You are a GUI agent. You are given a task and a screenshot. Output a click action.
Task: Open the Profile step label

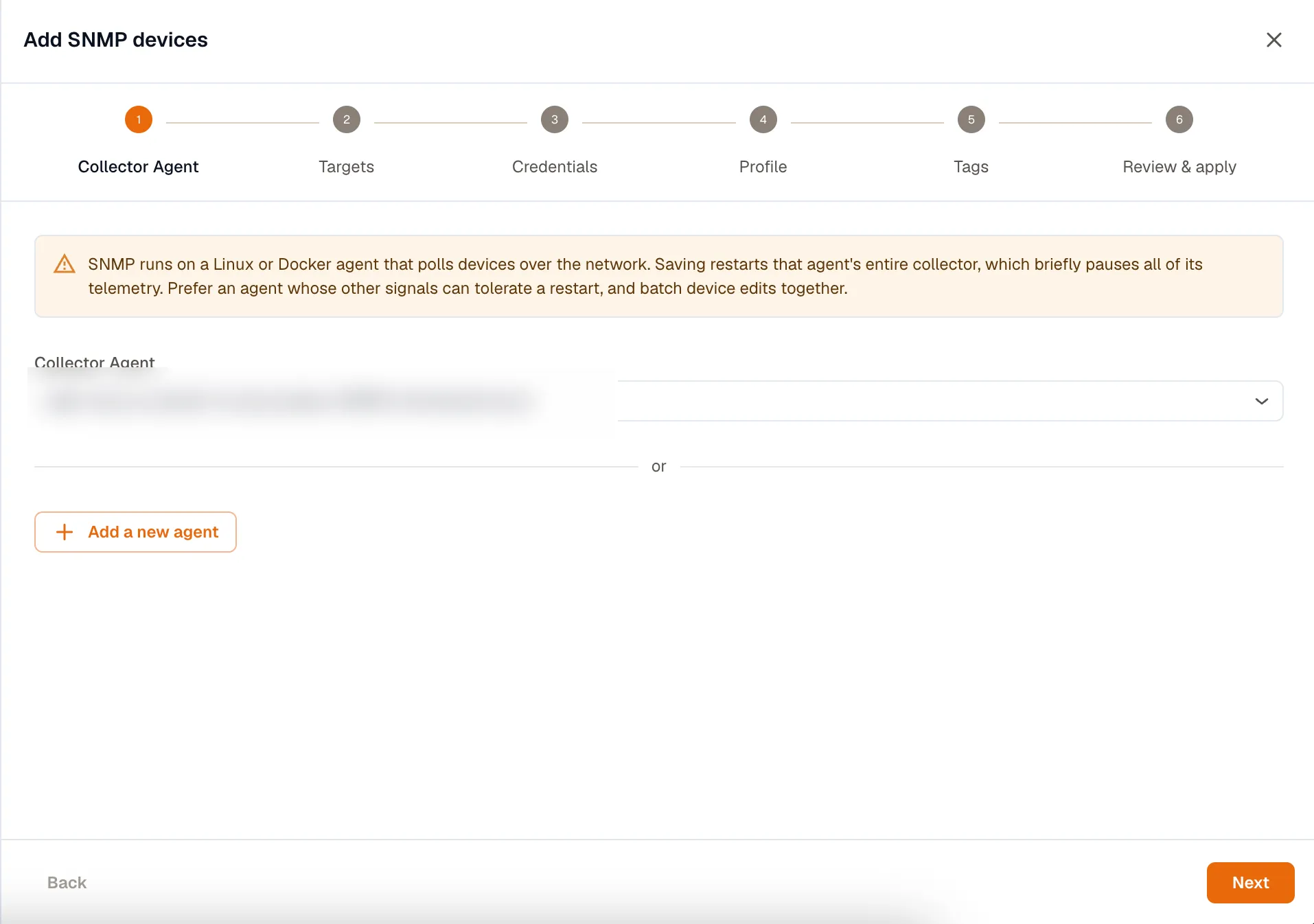(763, 167)
